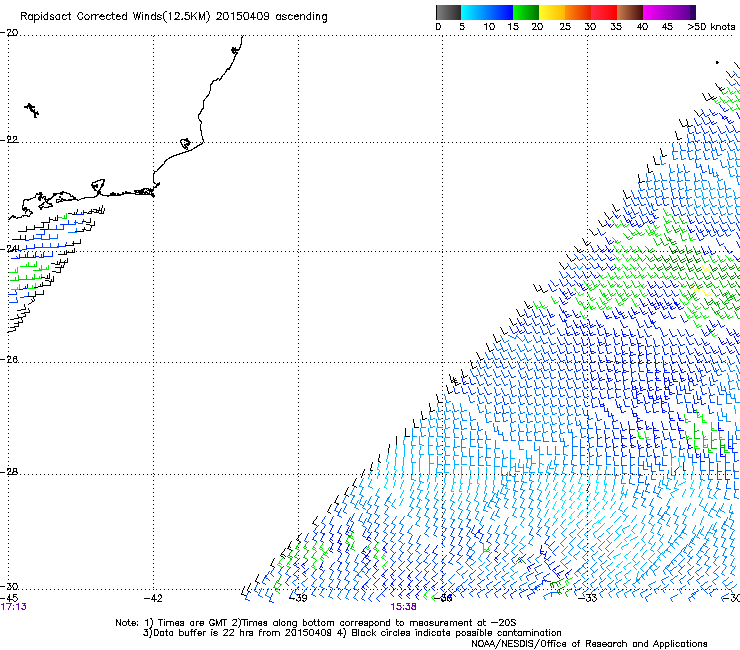Click the NOAA/NESDIS attribution text
Viewport: 740px width, 650px height.
(x=589, y=644)
